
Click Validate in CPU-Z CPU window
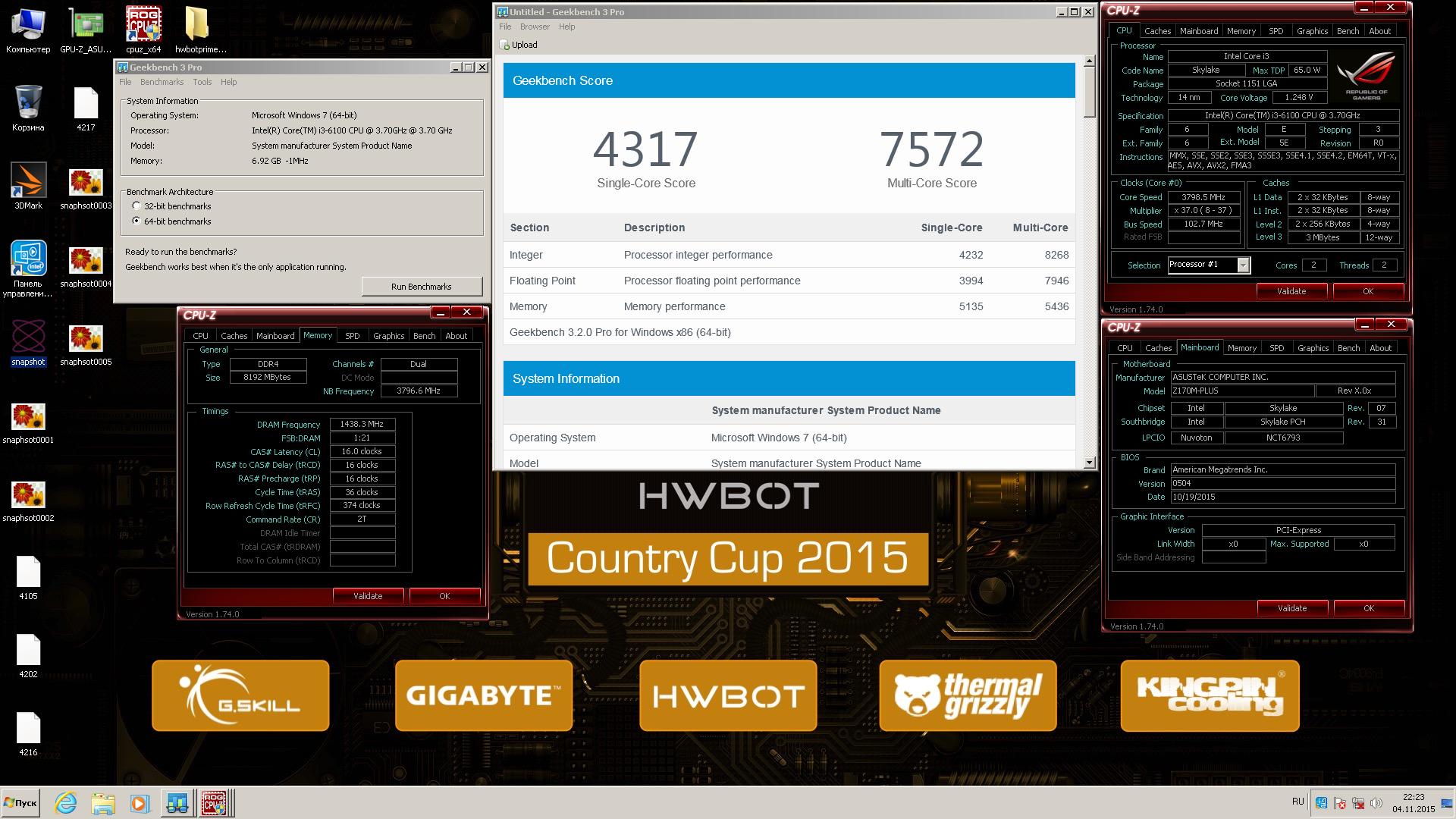tap(1291, 291)
